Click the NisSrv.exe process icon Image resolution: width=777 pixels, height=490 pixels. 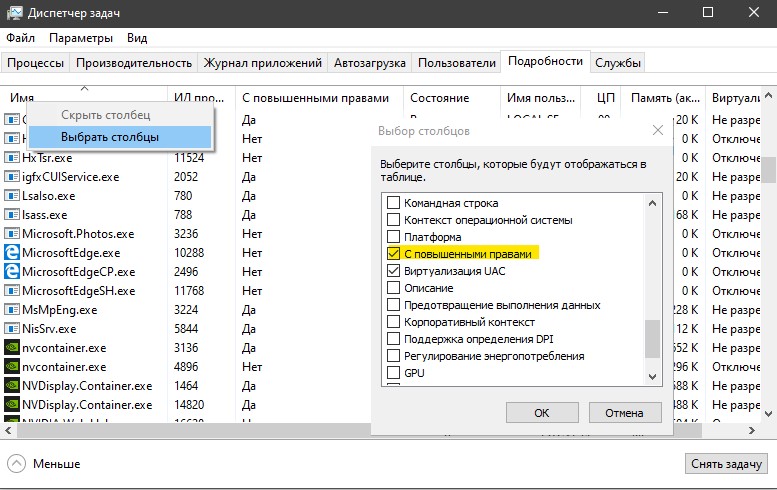point(11,328)
